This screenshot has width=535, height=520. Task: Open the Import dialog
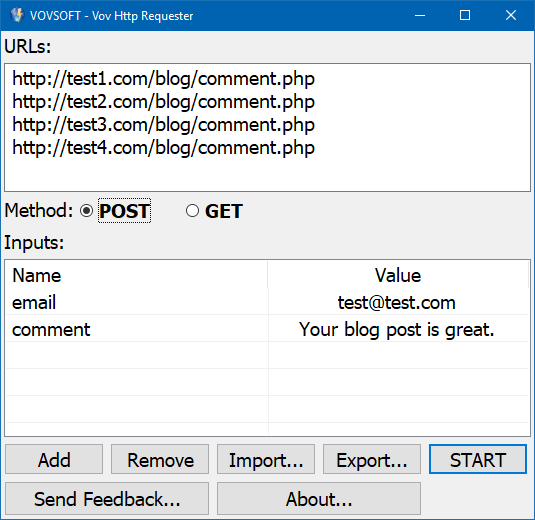click(266, 459)
